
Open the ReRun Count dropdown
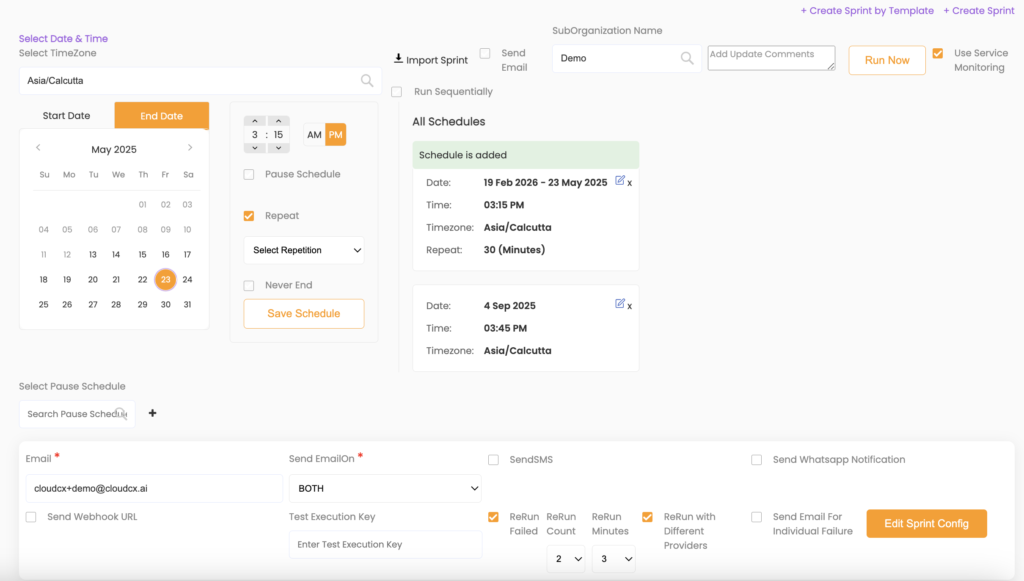566,560
